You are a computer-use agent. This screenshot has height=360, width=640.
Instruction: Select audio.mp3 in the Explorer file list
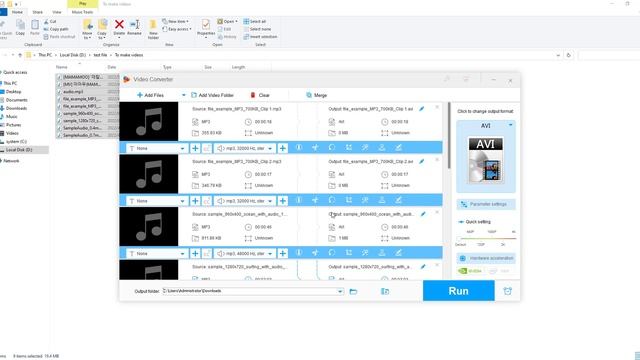(x=73, y=91)
